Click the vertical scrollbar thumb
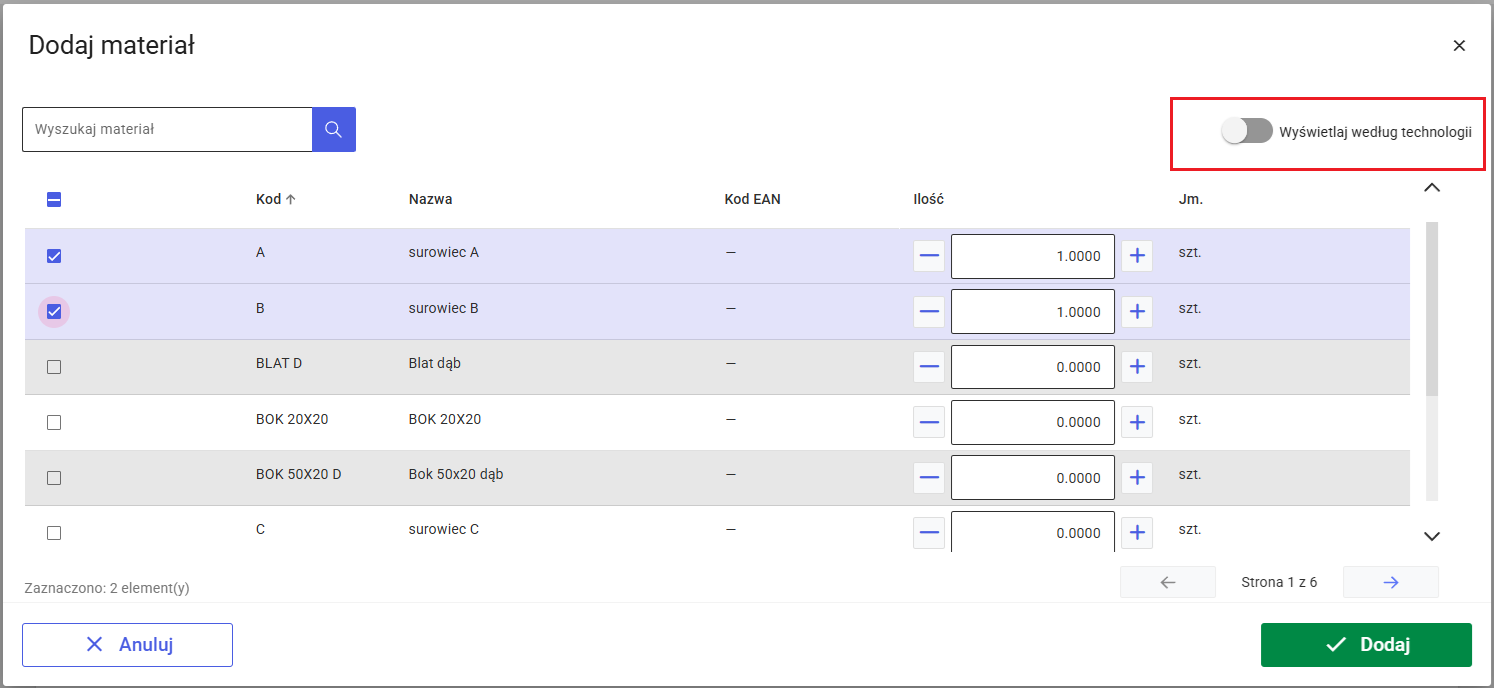This screenshot has height=688, width=1494. (x=1432, y=309)
